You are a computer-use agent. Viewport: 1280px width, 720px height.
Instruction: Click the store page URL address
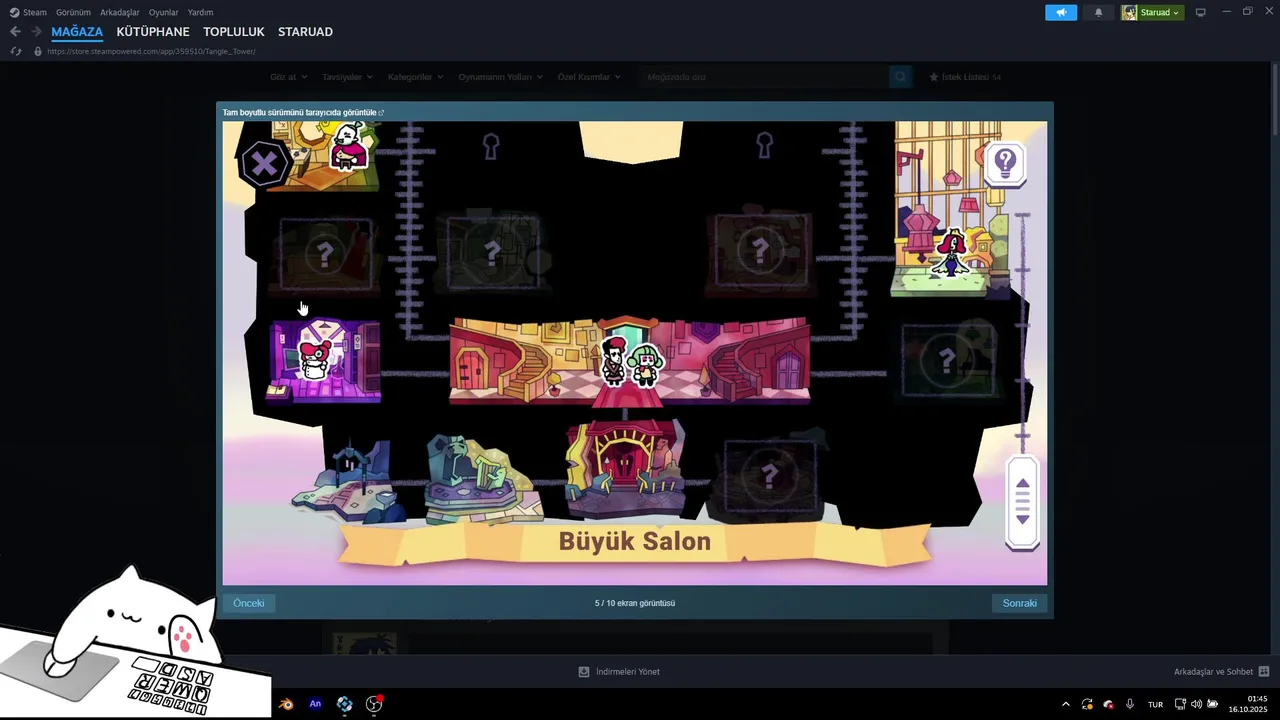click(x=151, y=51)
